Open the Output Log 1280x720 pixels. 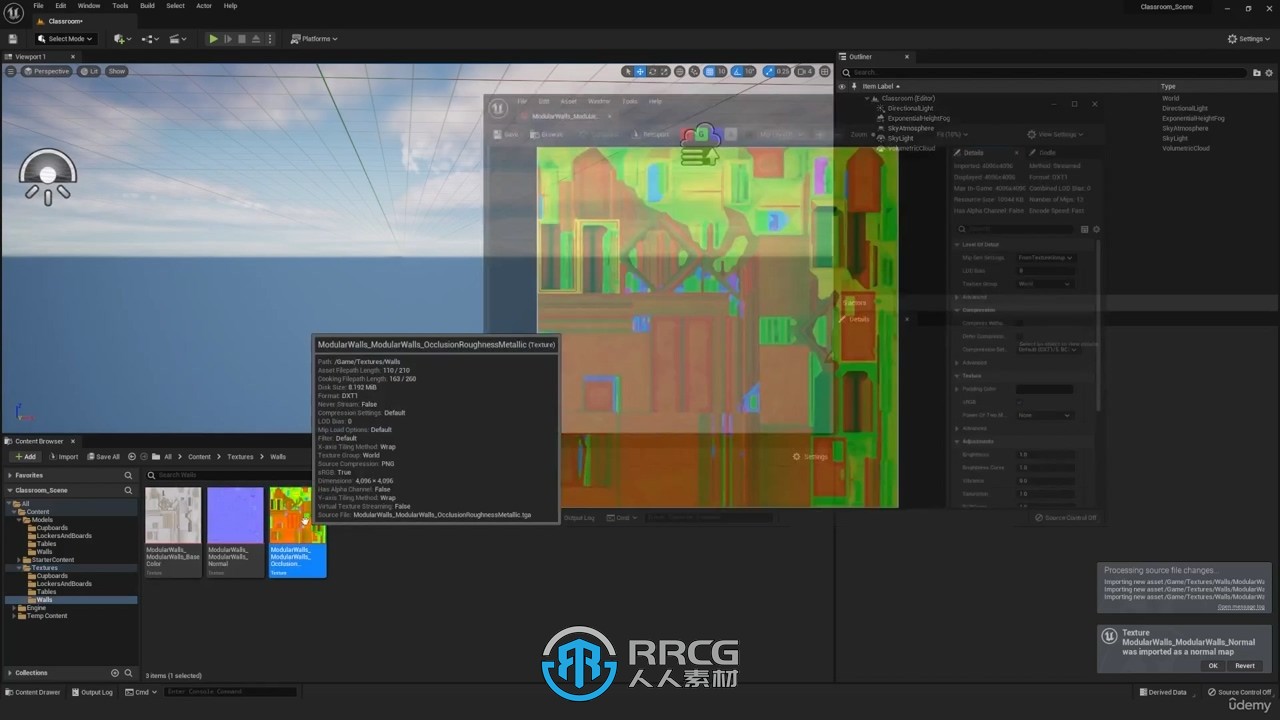pos(91,692)
